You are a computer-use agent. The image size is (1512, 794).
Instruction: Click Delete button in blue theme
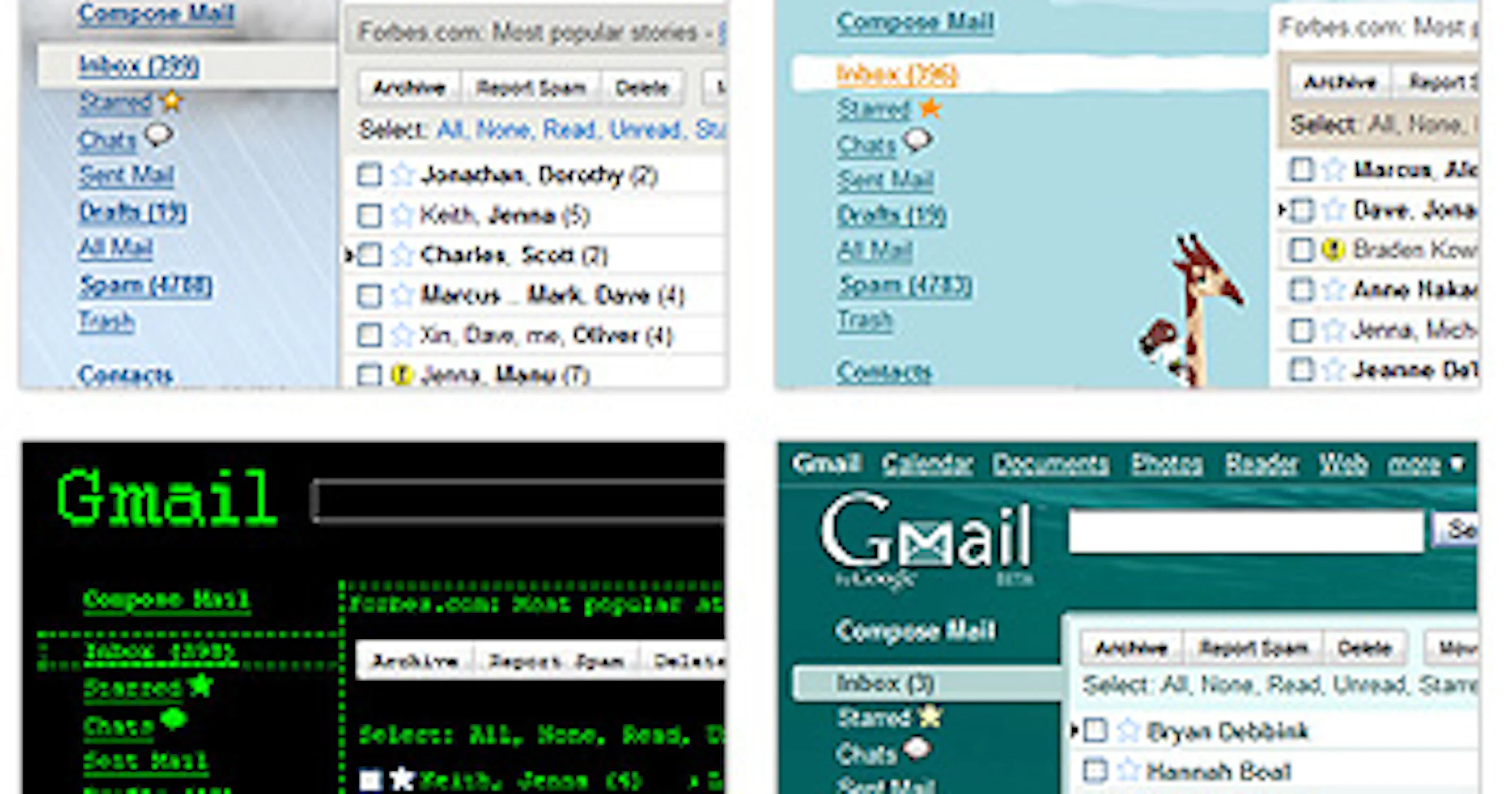(642, 88)
